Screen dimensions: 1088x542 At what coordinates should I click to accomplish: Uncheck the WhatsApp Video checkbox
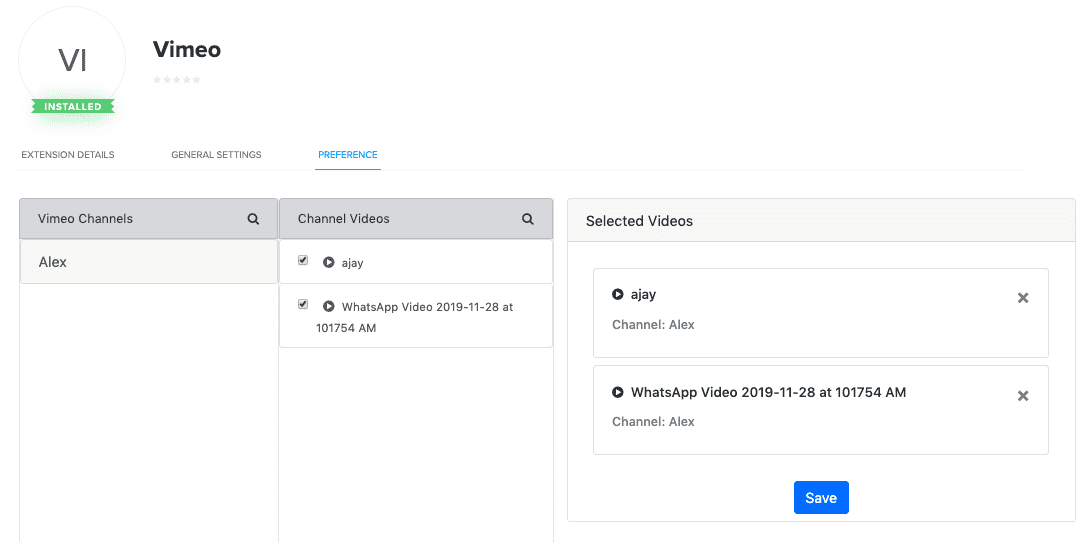[303, 304]
